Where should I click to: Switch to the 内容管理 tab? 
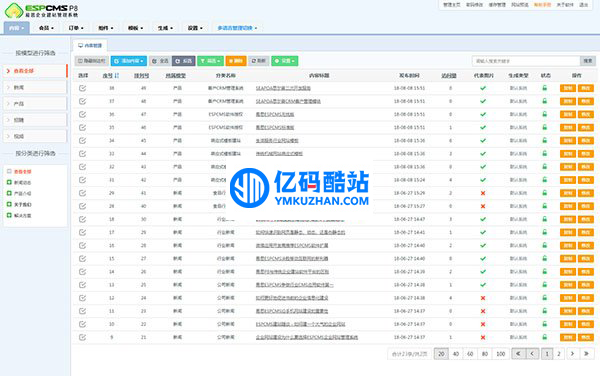[x=90, y=46]
